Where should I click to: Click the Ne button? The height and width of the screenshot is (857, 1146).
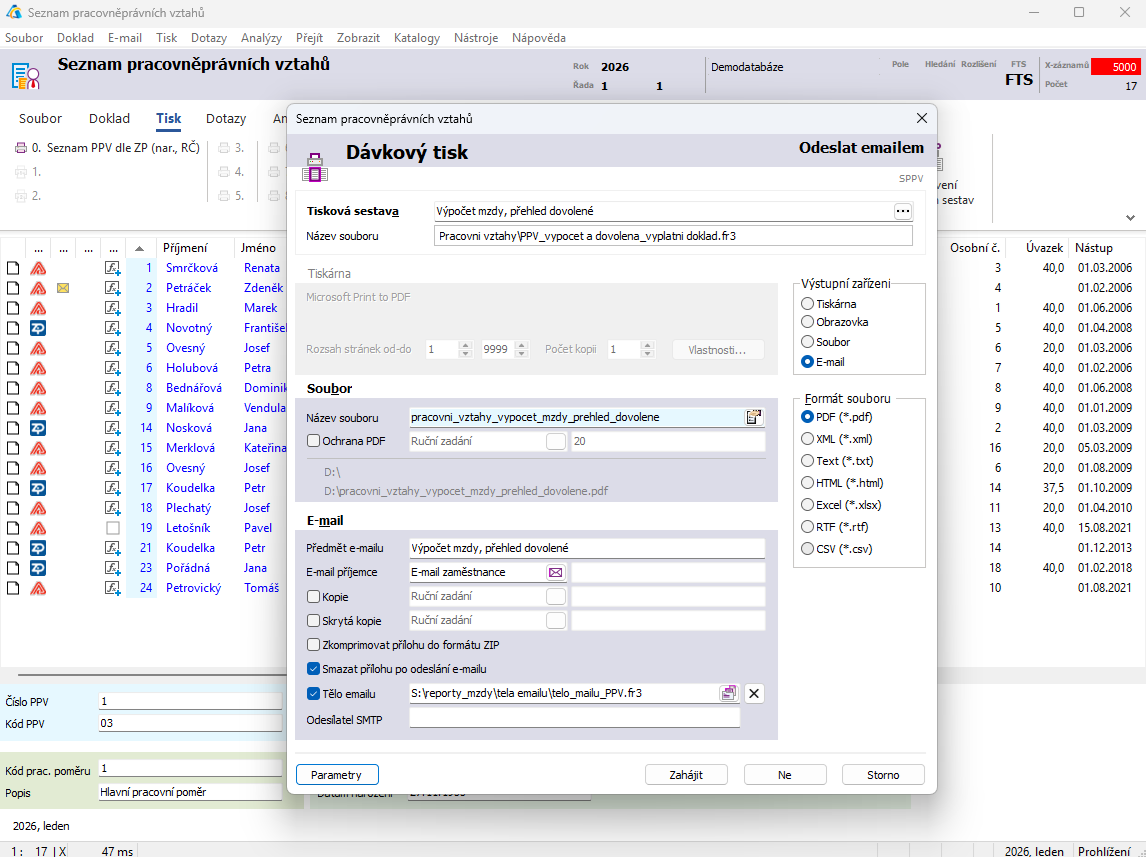(x=785, y=774)
